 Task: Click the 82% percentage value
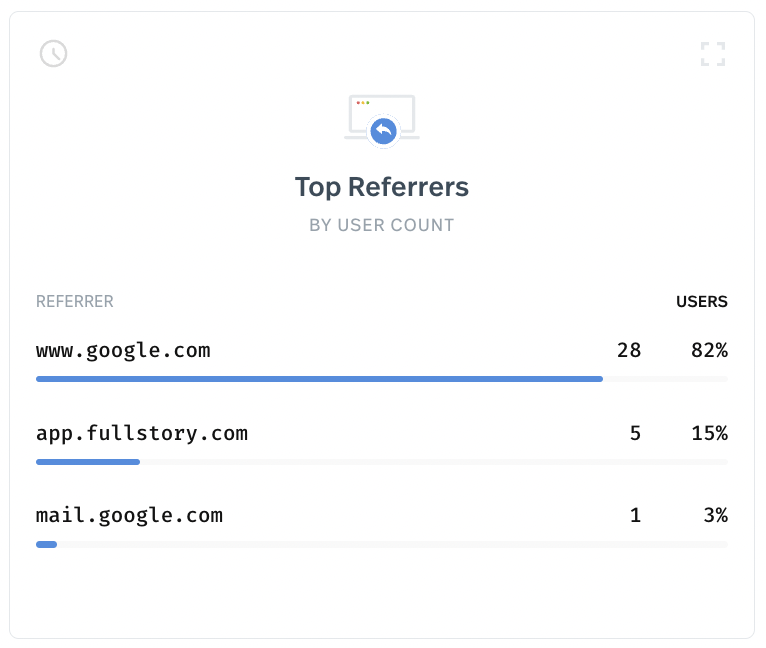pos(709,350)
